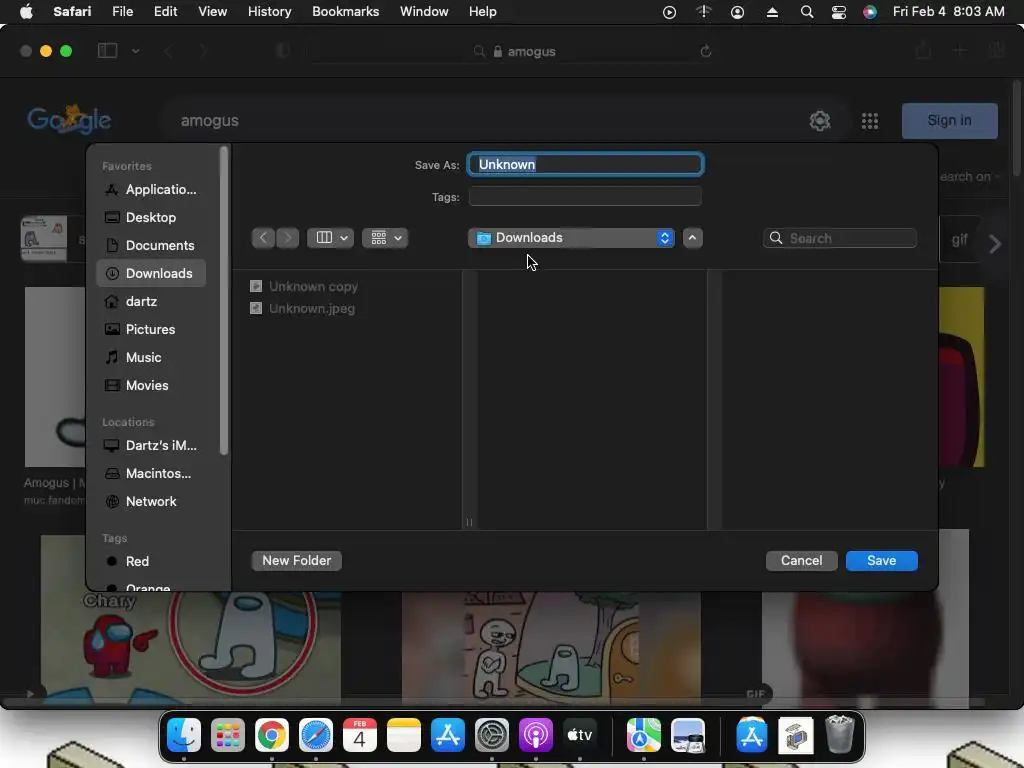Select Dartz's iMac under Locations
This screenshot has width=1024, height=768.
pos(151,445)
